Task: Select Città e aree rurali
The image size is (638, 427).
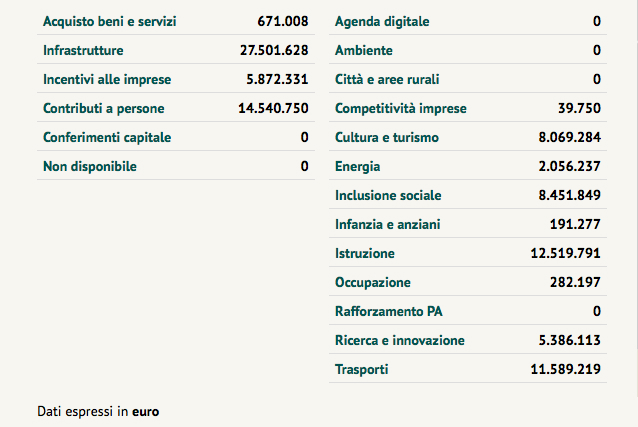Action: pos(387,79)
